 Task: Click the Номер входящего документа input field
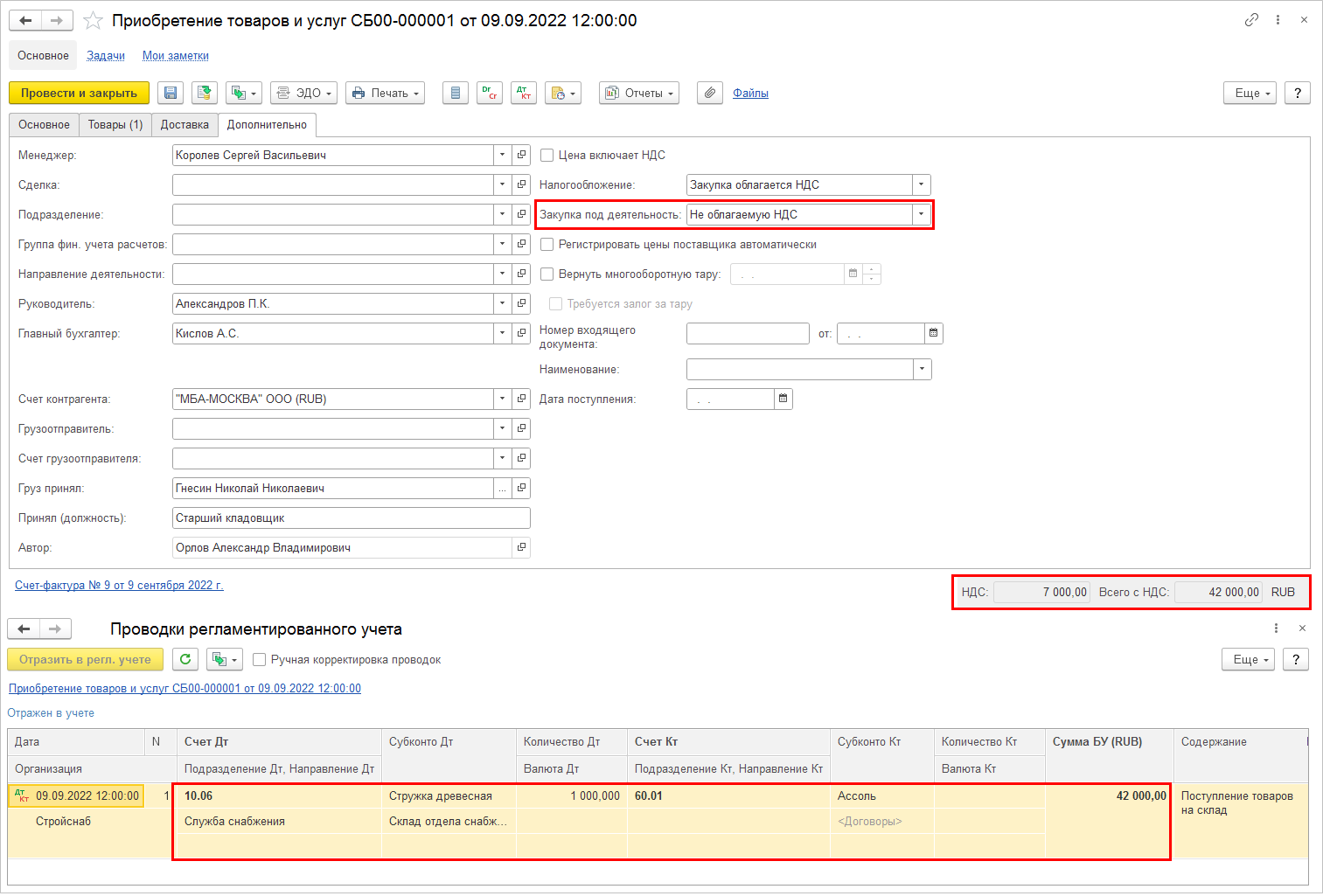click(x=748, y=334)
